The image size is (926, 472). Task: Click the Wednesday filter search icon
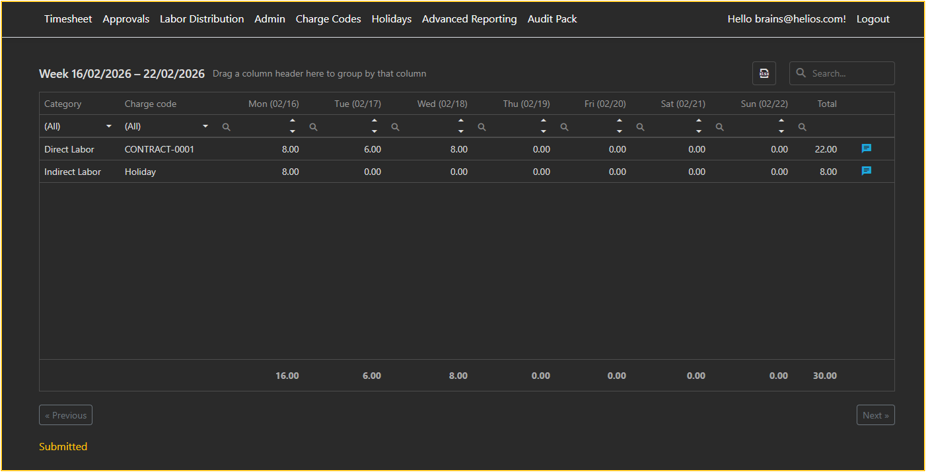click(395, 127)
